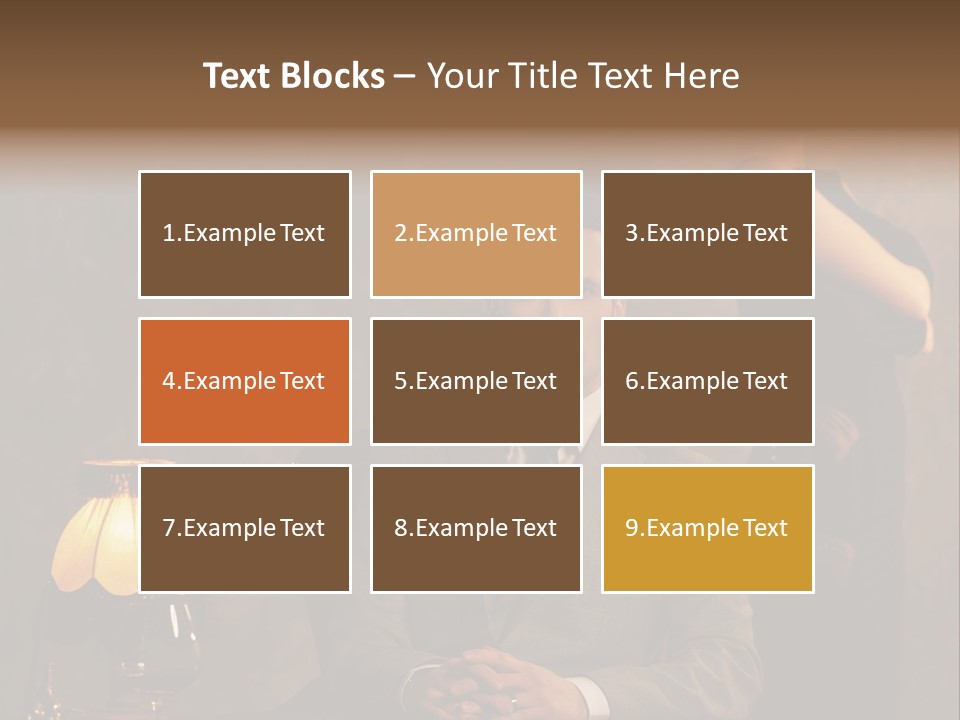960x720 pixels.
Task: Click the dash in the slide title
Action: pos(405,76)
